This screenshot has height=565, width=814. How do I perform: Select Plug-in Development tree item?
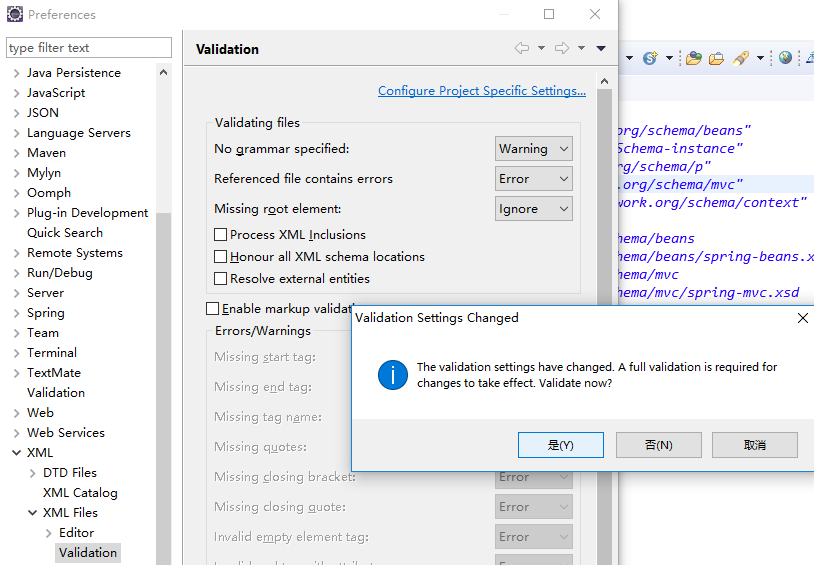88,213
